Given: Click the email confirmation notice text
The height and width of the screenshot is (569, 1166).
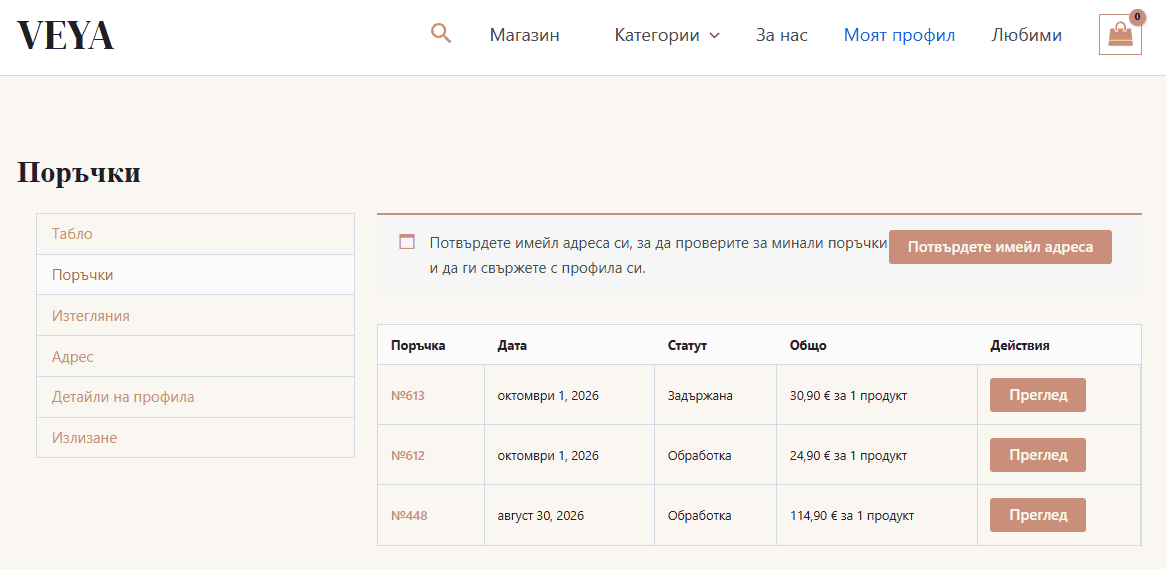Looking at the screenshot, I should tap(659, 255).
